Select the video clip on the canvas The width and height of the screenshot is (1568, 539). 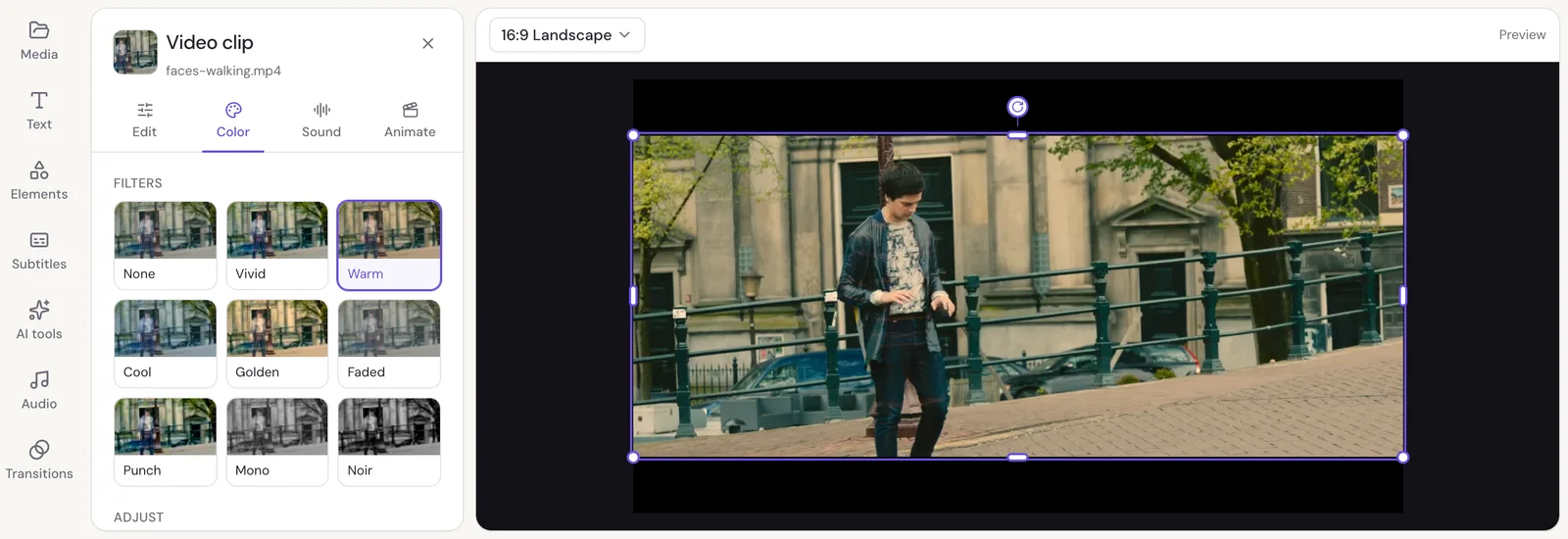[1017, 296]
